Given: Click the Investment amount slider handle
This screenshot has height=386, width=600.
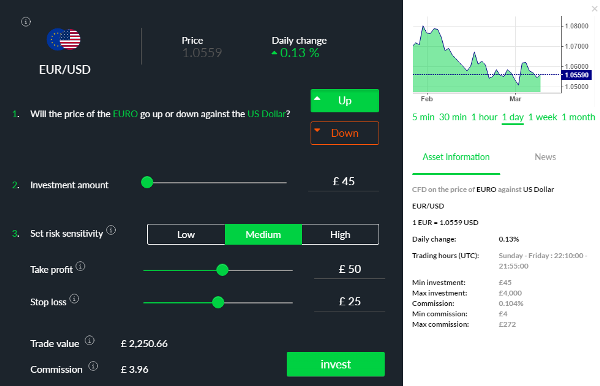Looking at the screenshot, I should [x=147, y=182].
